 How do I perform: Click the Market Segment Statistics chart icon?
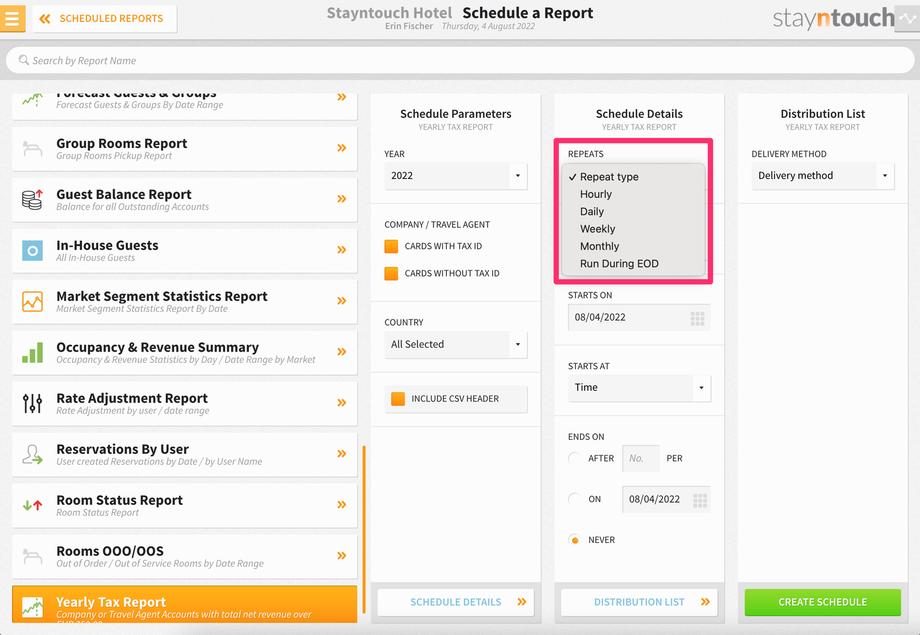click(32, 302)
